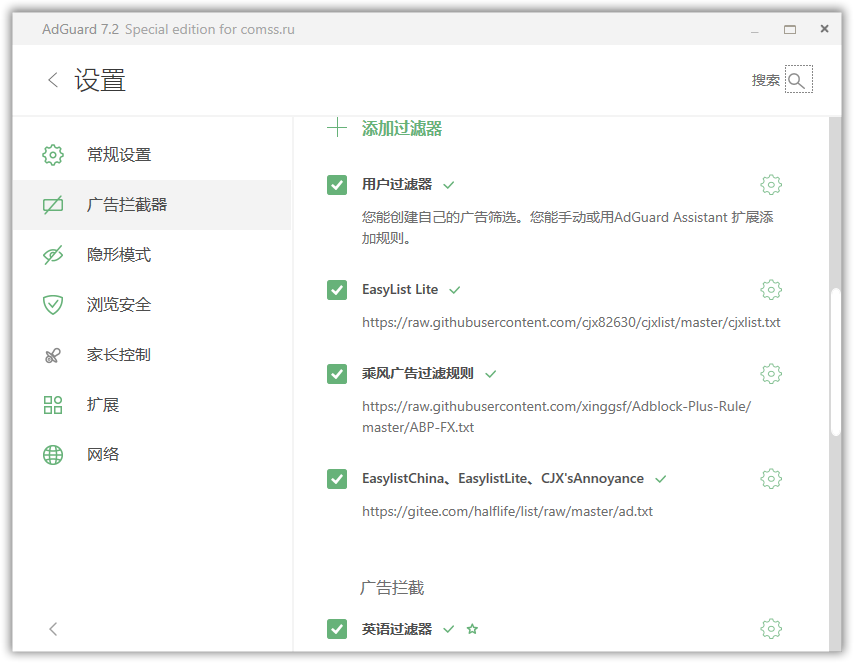
Task: Click the checkmark after EasyList Lite
Action: point(455,290)
